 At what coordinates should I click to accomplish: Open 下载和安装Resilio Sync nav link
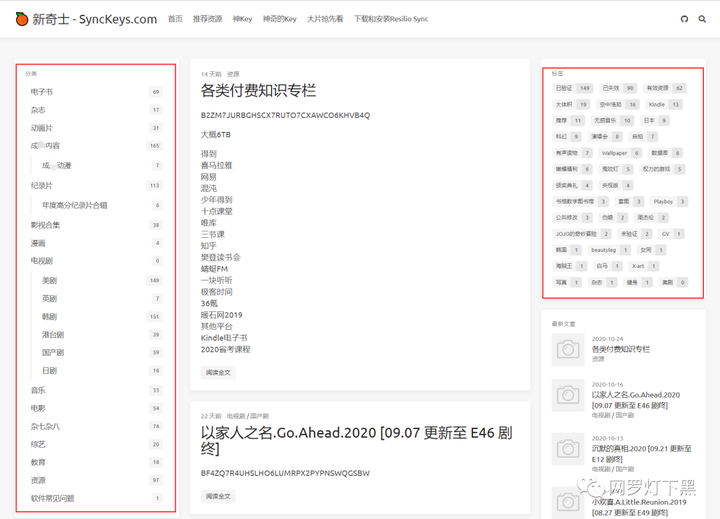391,19
